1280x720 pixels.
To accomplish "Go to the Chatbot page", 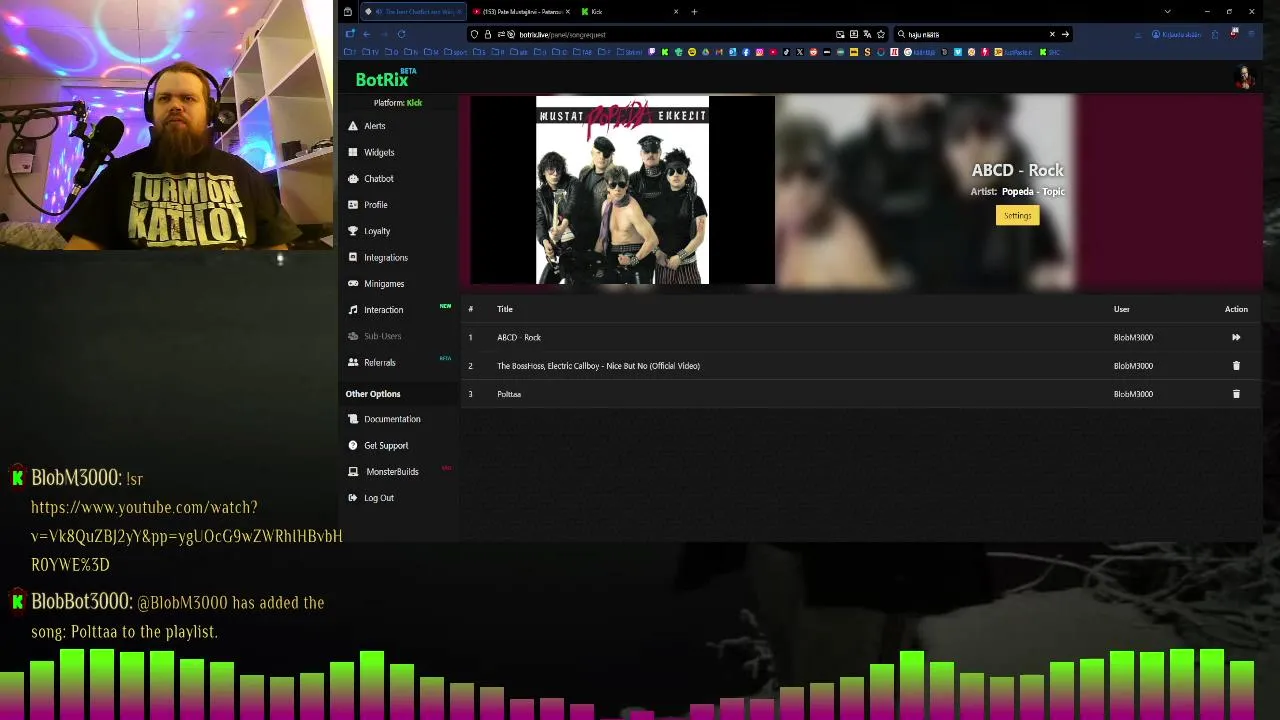I will pyautogui.click(x=371, y=178).
